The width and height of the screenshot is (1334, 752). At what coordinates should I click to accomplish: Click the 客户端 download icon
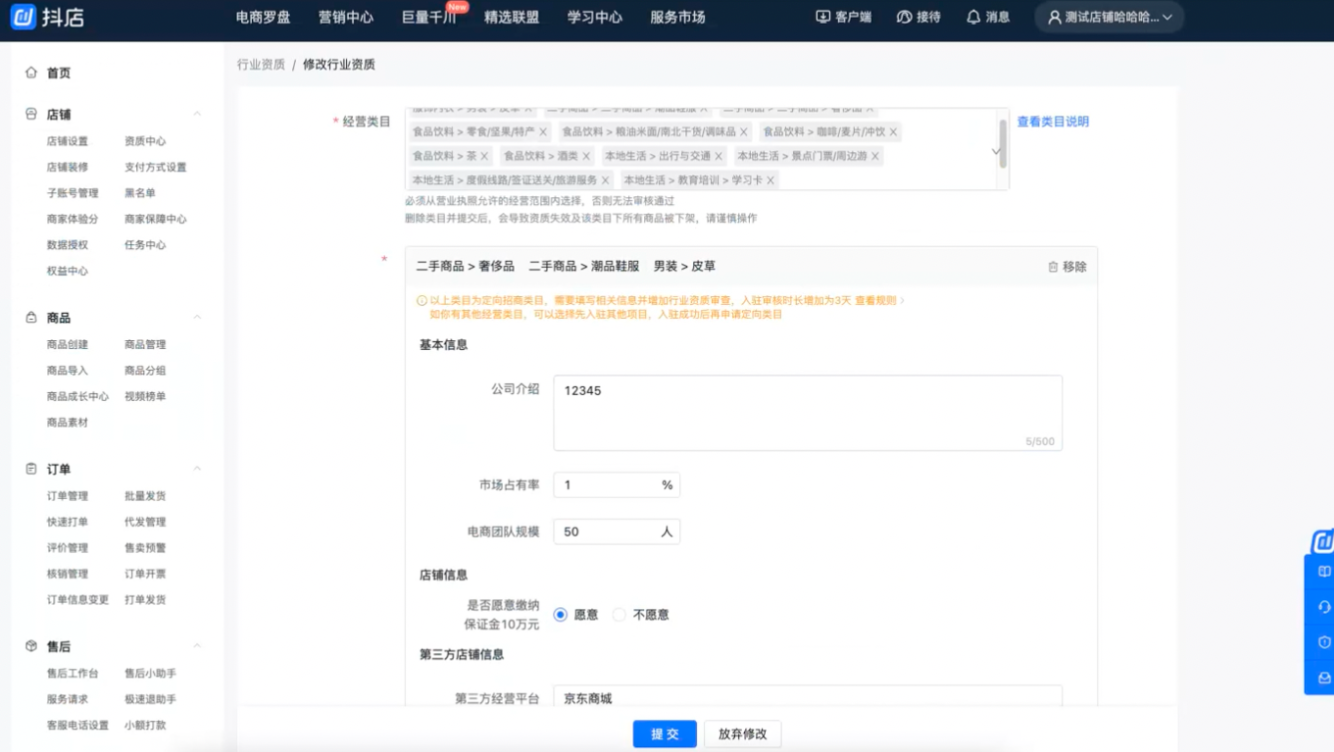[823, 17]
